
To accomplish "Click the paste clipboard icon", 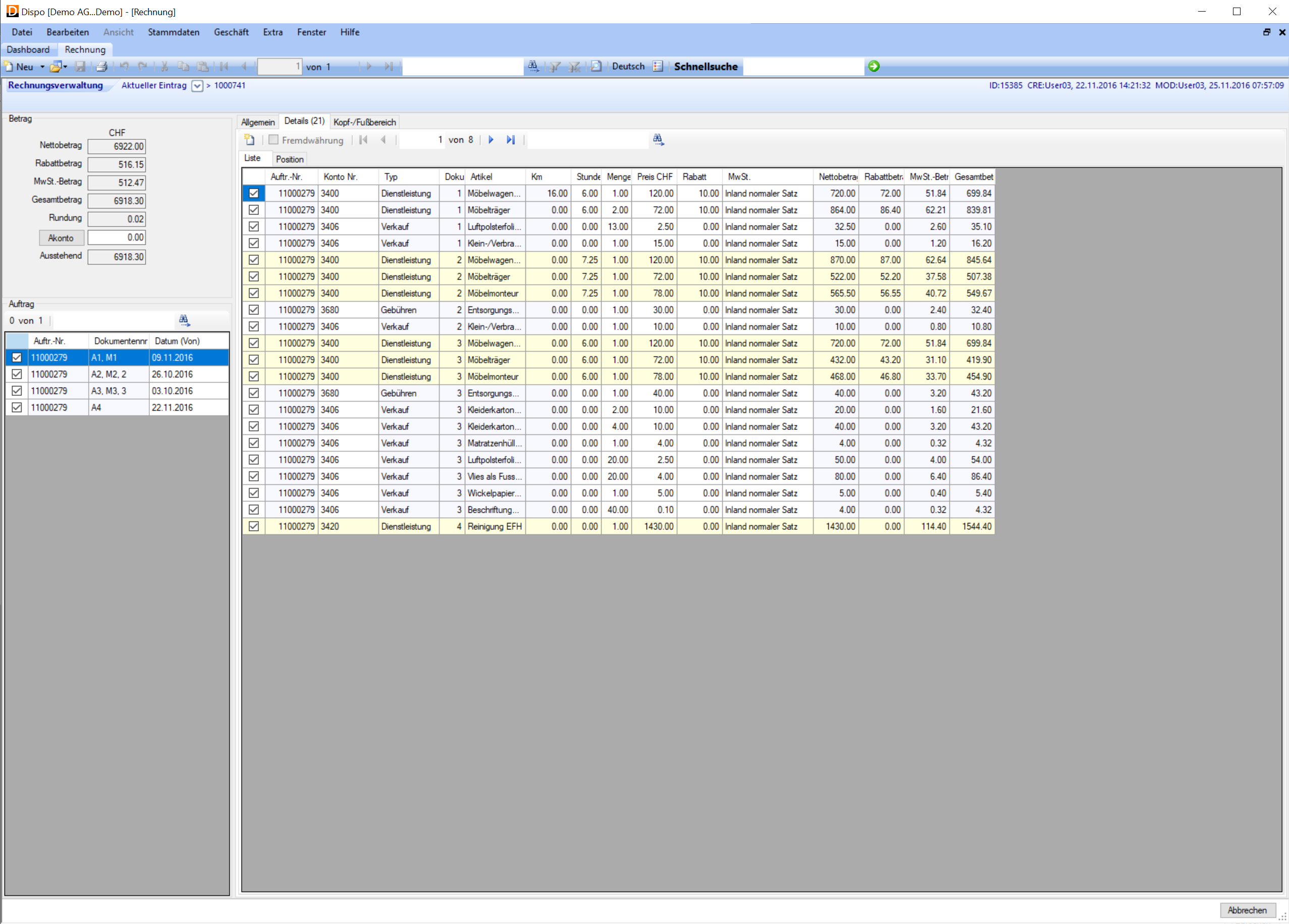I will coord(202,67).
